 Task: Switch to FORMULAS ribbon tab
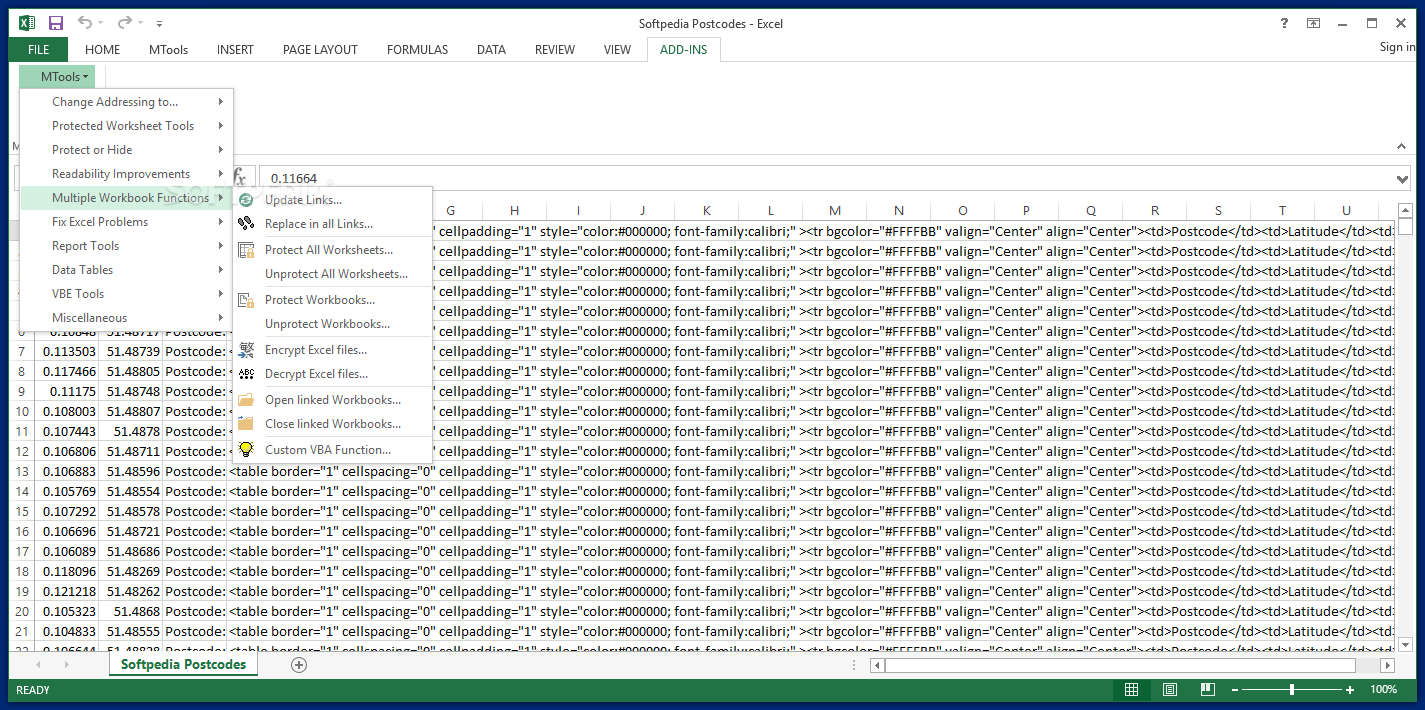[x=417, y=50]
